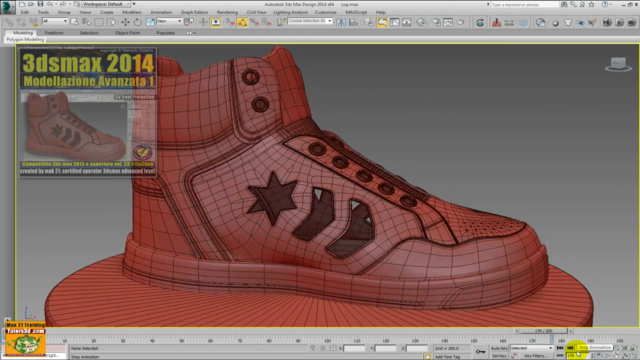Select the Rotate tool
640x360 pixels.
(138, 22)
